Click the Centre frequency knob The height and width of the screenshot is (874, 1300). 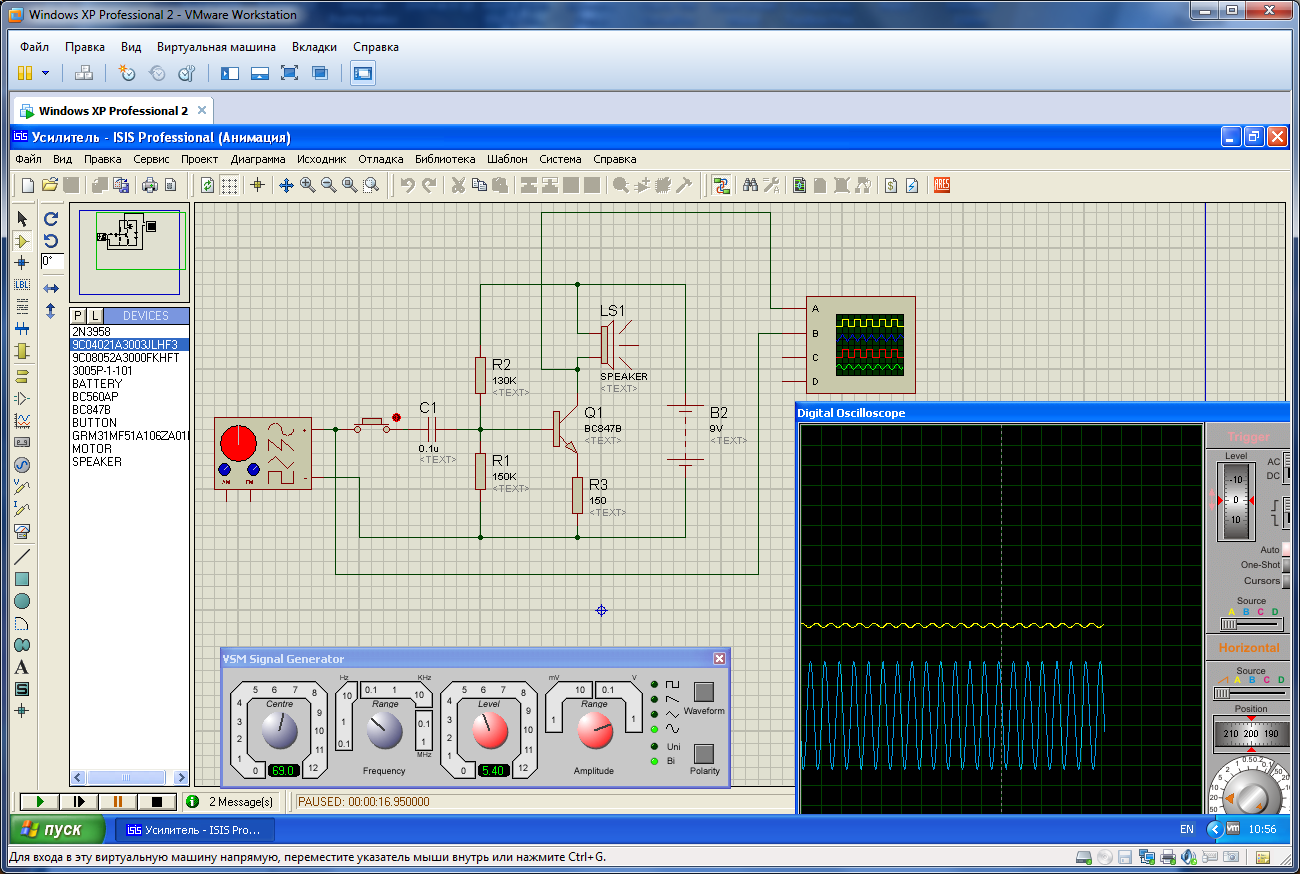[279, 729]
